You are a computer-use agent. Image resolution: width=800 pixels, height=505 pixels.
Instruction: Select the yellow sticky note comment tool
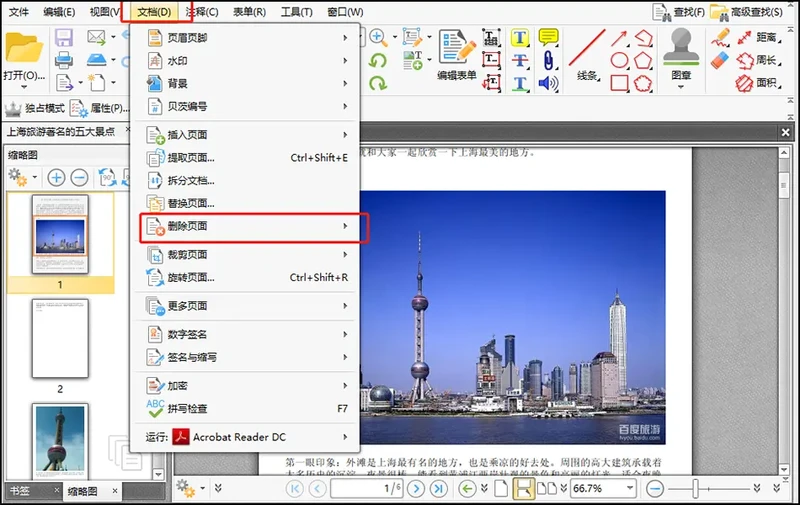(x=548, y=37)
